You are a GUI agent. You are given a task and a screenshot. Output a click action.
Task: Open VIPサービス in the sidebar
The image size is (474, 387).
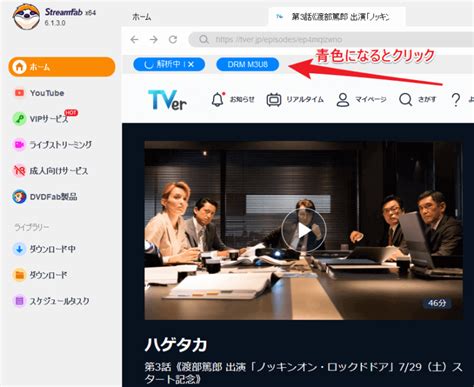pyautogui.click(x=49, y=119)
